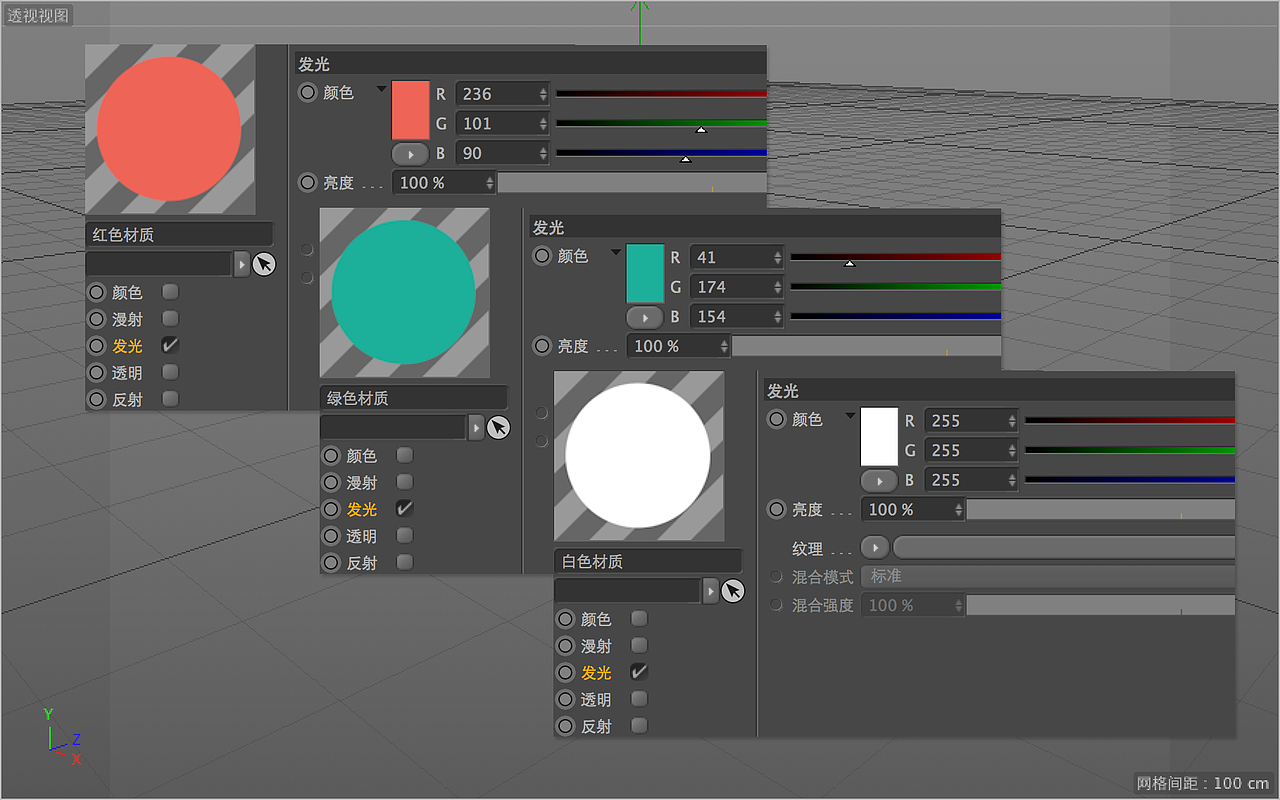The image size is (1280, 800).
Task: Click the G value field showing 174
Action: (x=737, y=287)
